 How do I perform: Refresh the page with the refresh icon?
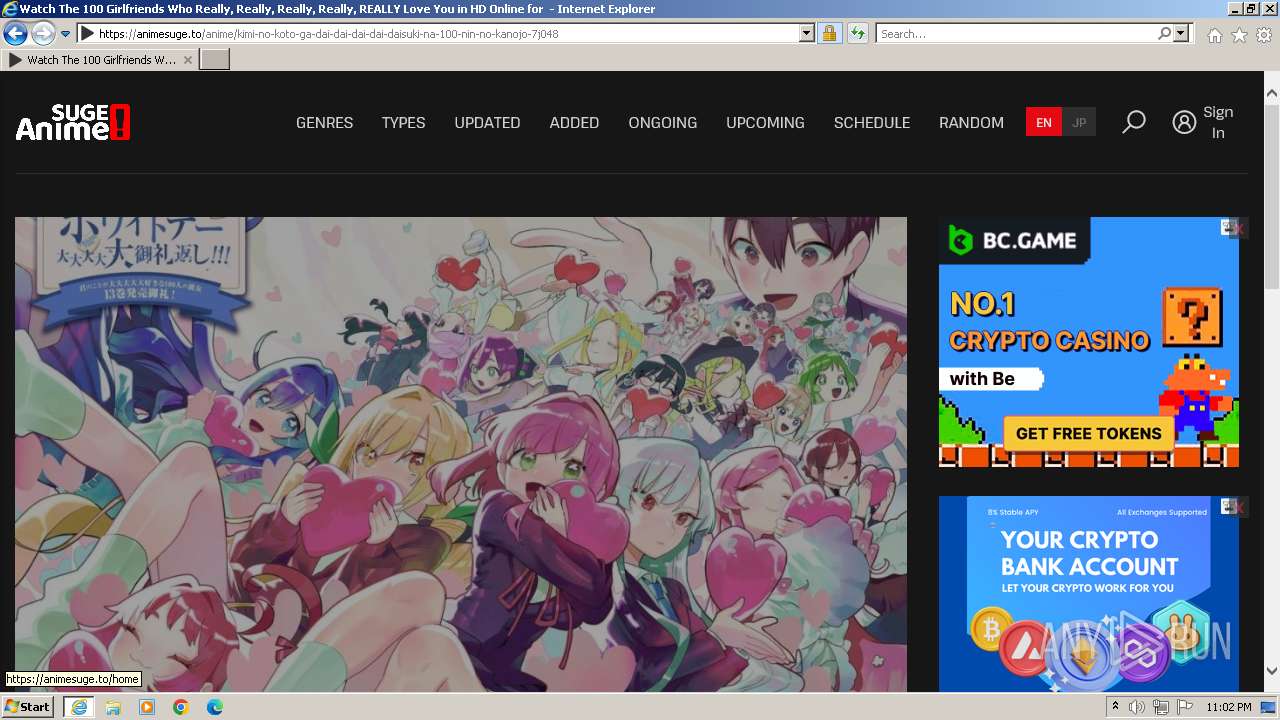click(857, 33)
